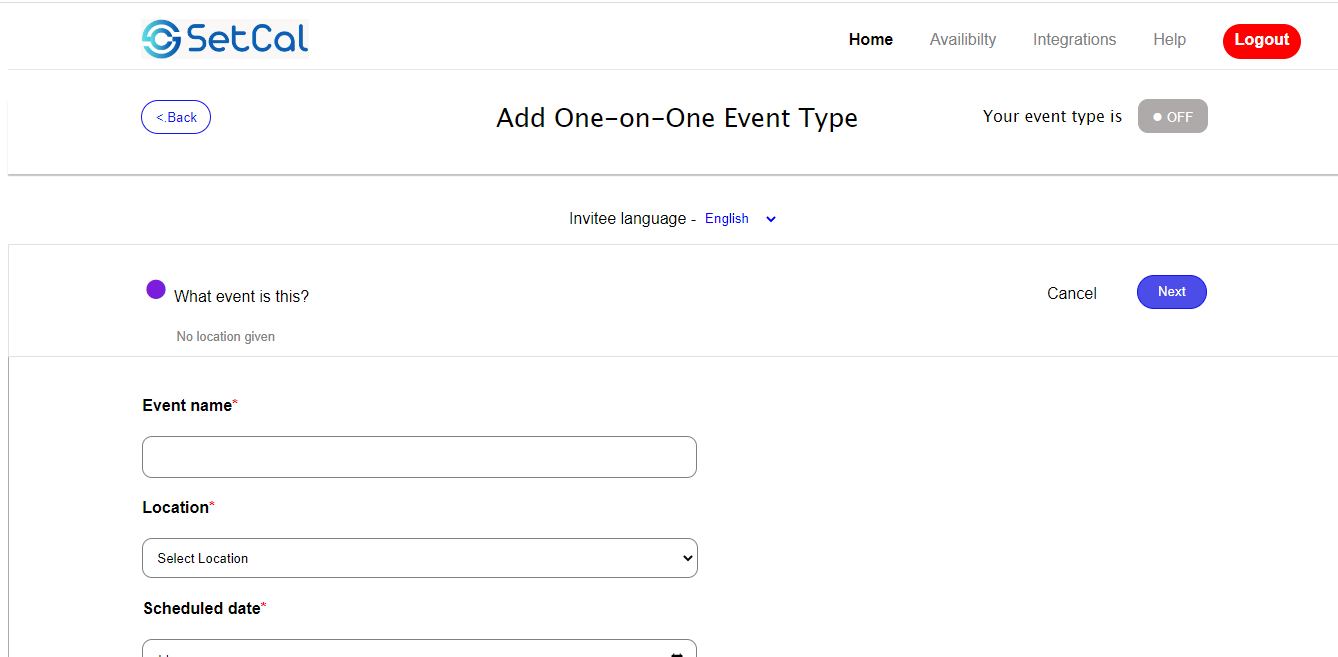Image resolution: width=1338 pixels, height=657 pixels.
Task: Select the Home menu item
Action: [870, 39]
